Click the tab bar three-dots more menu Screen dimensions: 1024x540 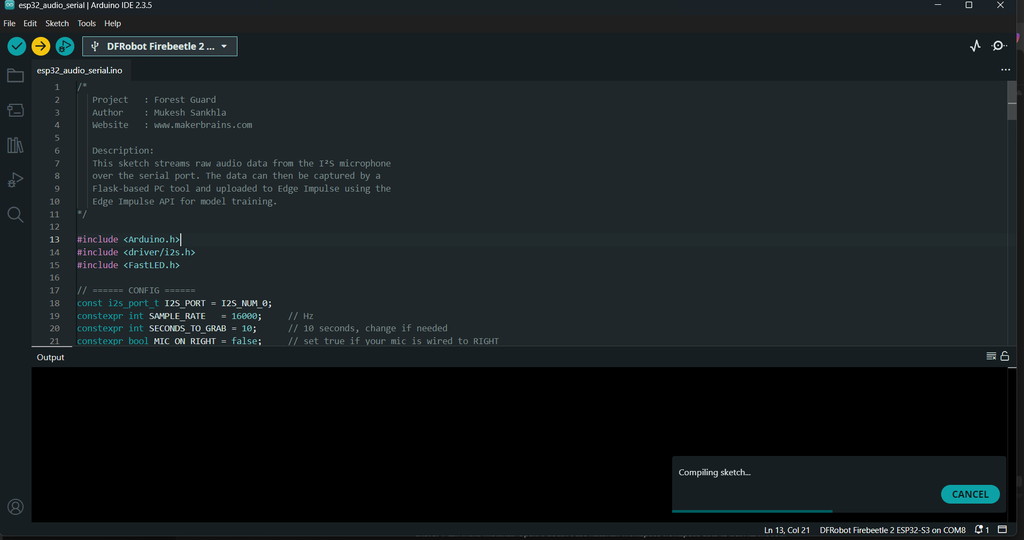pos(1005,70)
